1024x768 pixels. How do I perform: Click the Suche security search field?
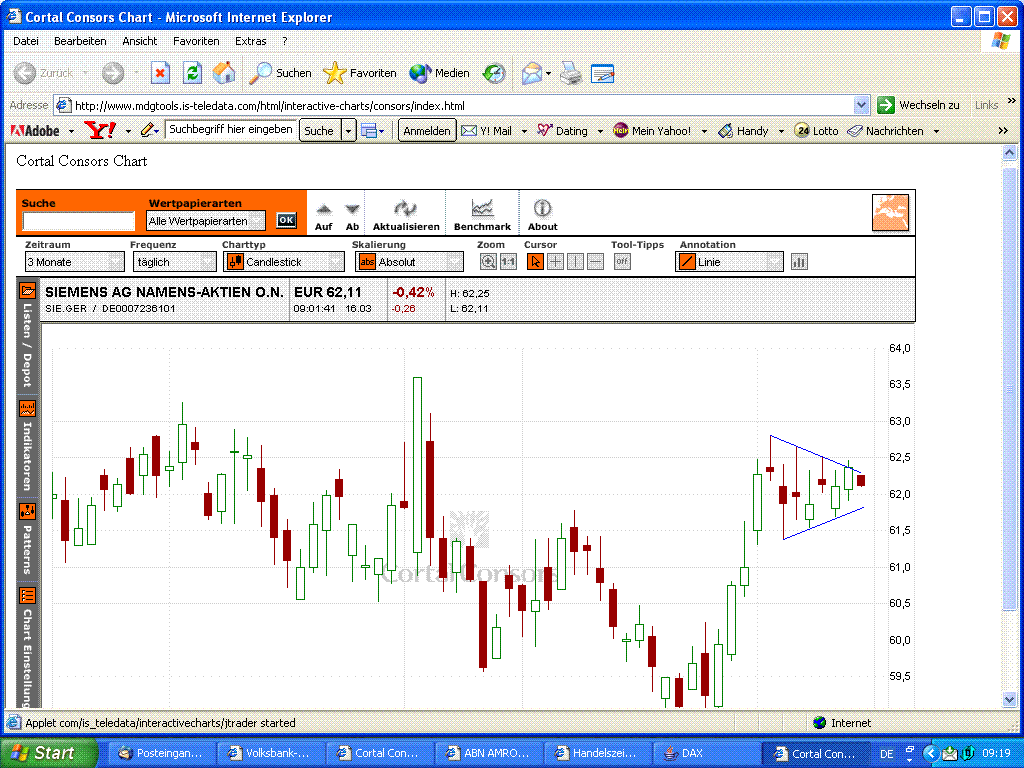pos(78,221)
